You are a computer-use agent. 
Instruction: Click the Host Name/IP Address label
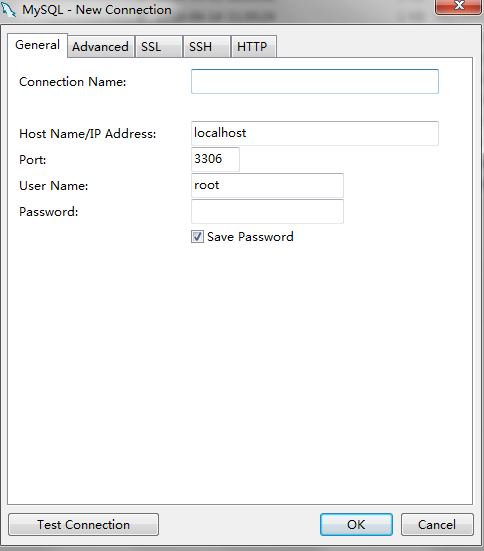pyautogui.click(x=88, y=134)
